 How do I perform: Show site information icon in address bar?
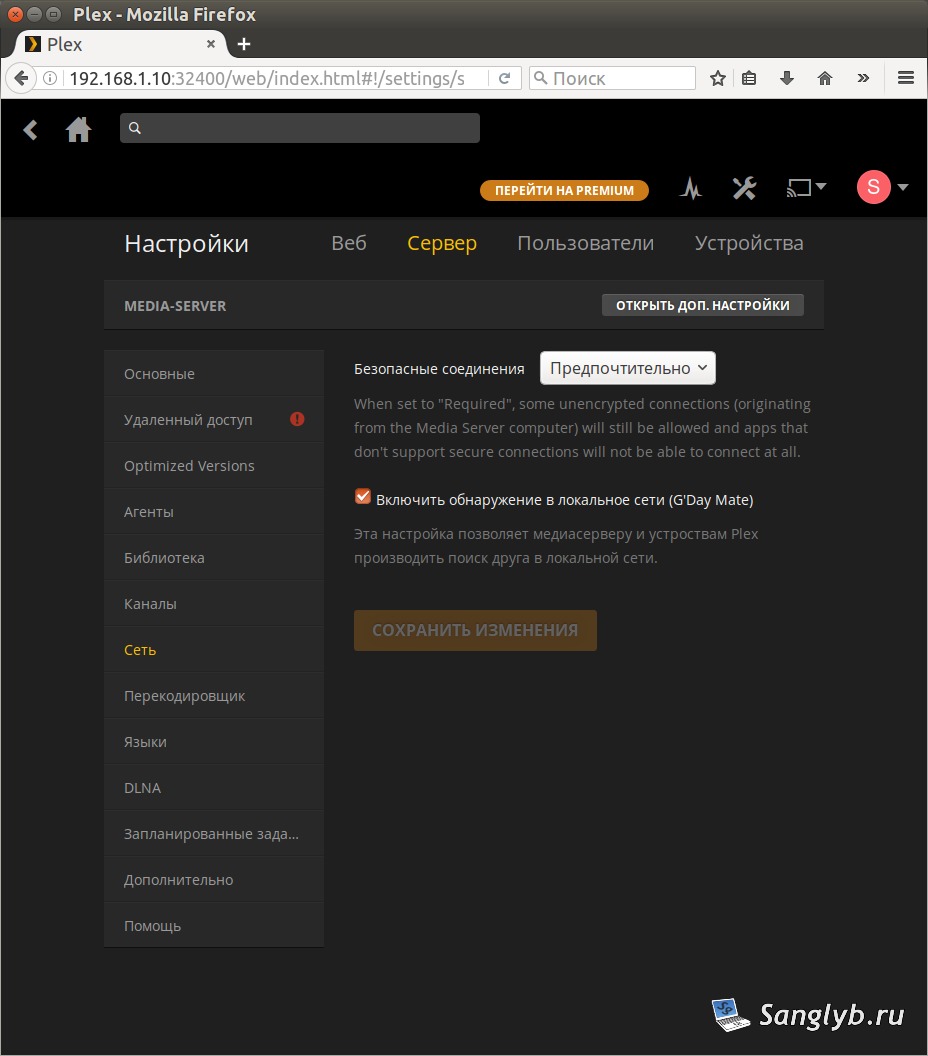click(x=50, y=78)
